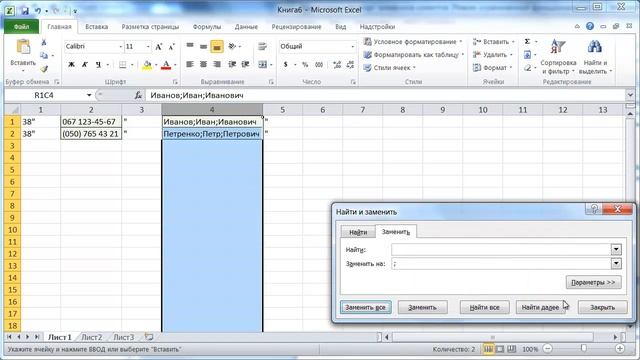
Task: Click the fill color bucket icon
Action: 147,65
